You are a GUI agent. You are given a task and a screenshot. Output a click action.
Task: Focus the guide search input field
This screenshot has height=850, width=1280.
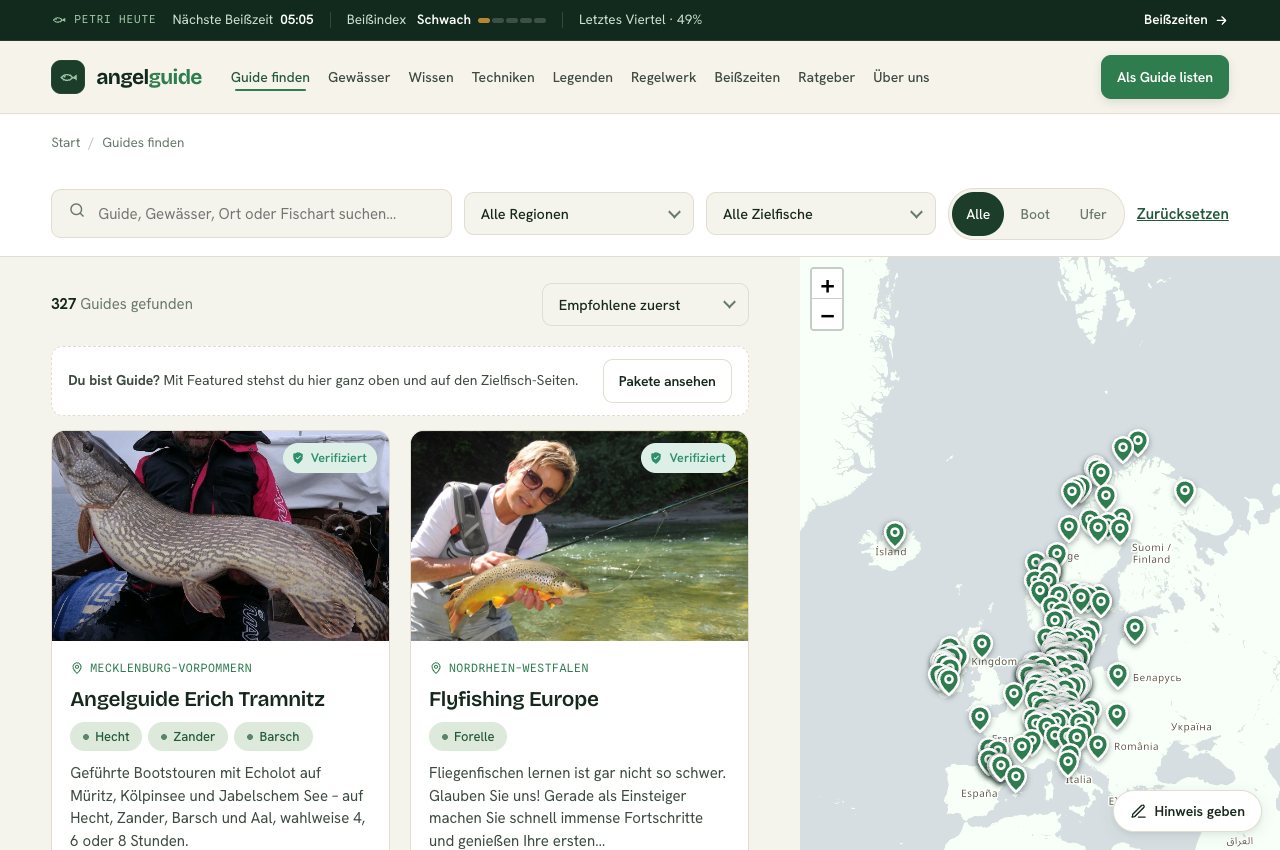(x=251, y=214)
